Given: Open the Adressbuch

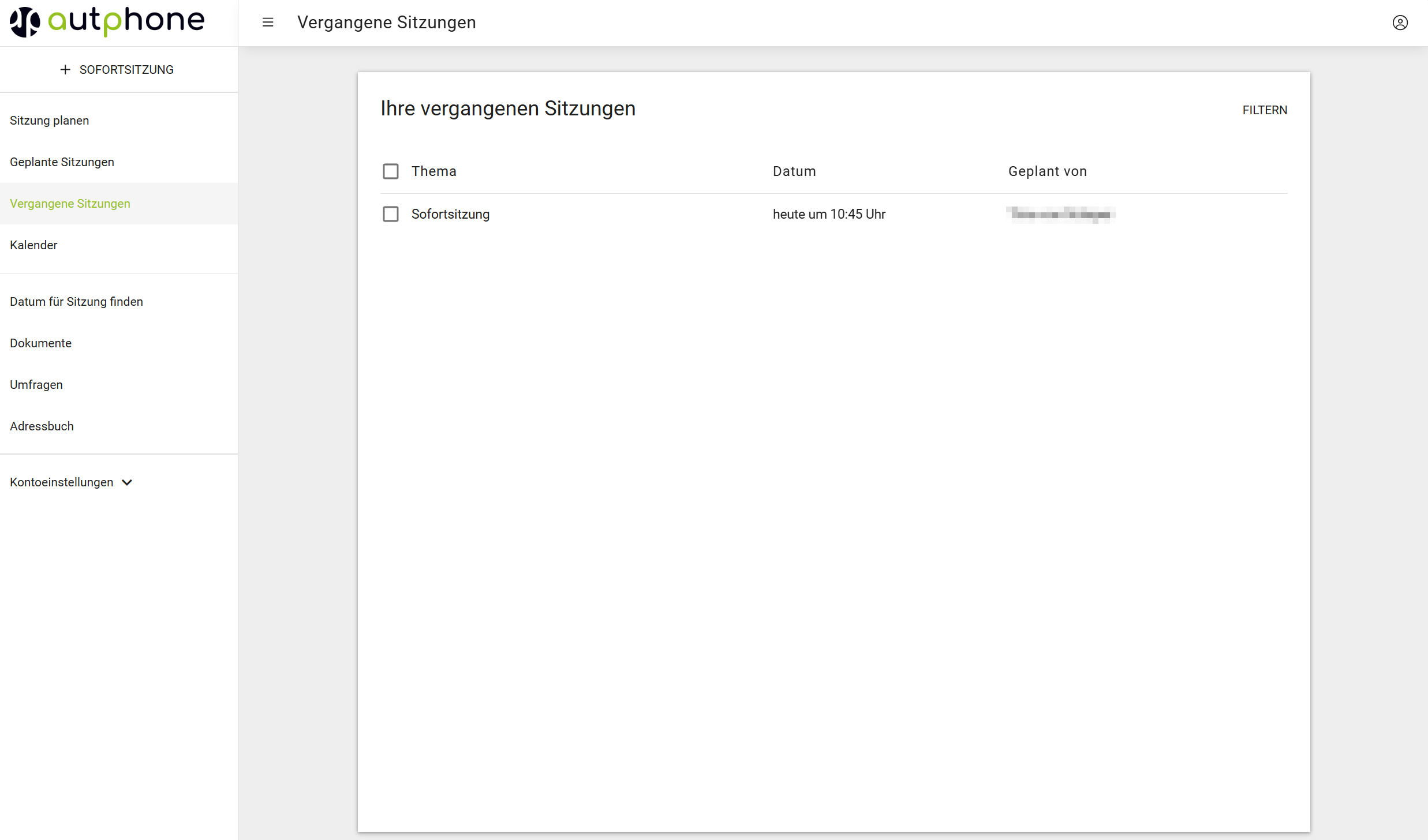Looking at the screenshot, I should (42, 426).
